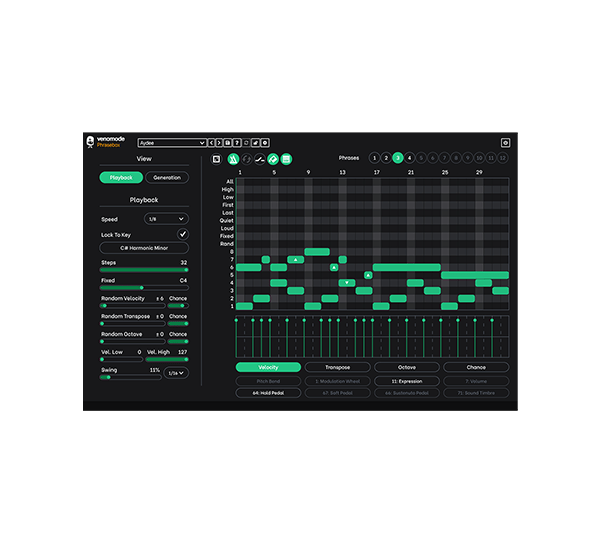Screen dimensions: 600x543
Task: Toggle the green metronome-shaped icon above grid
Action: pos(233,159)
